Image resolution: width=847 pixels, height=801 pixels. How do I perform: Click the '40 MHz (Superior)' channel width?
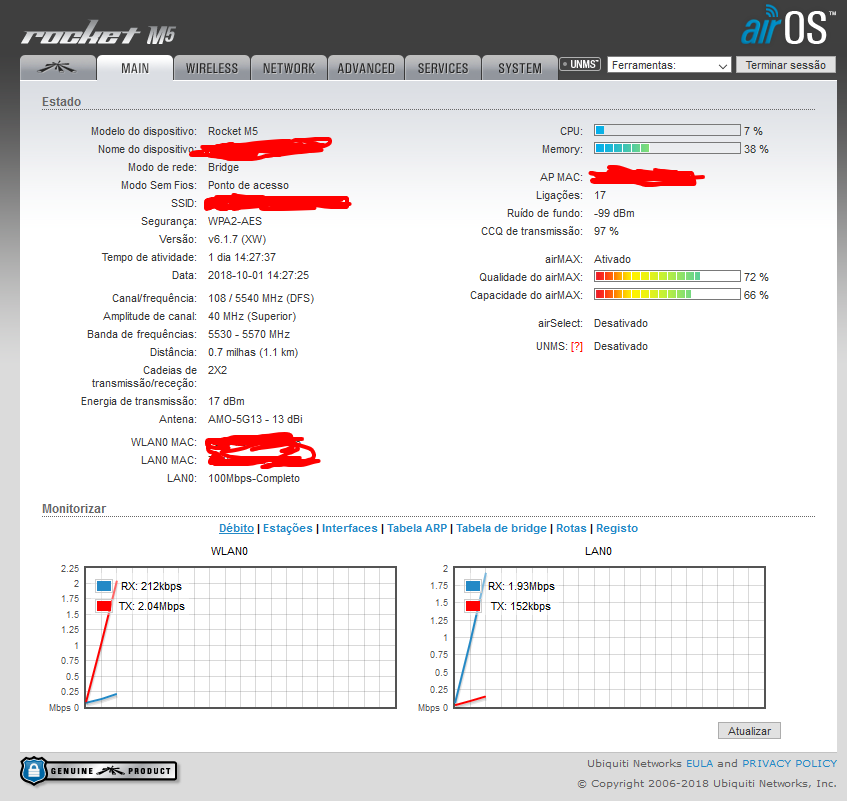pyautogui.click(x=252, y=316)
